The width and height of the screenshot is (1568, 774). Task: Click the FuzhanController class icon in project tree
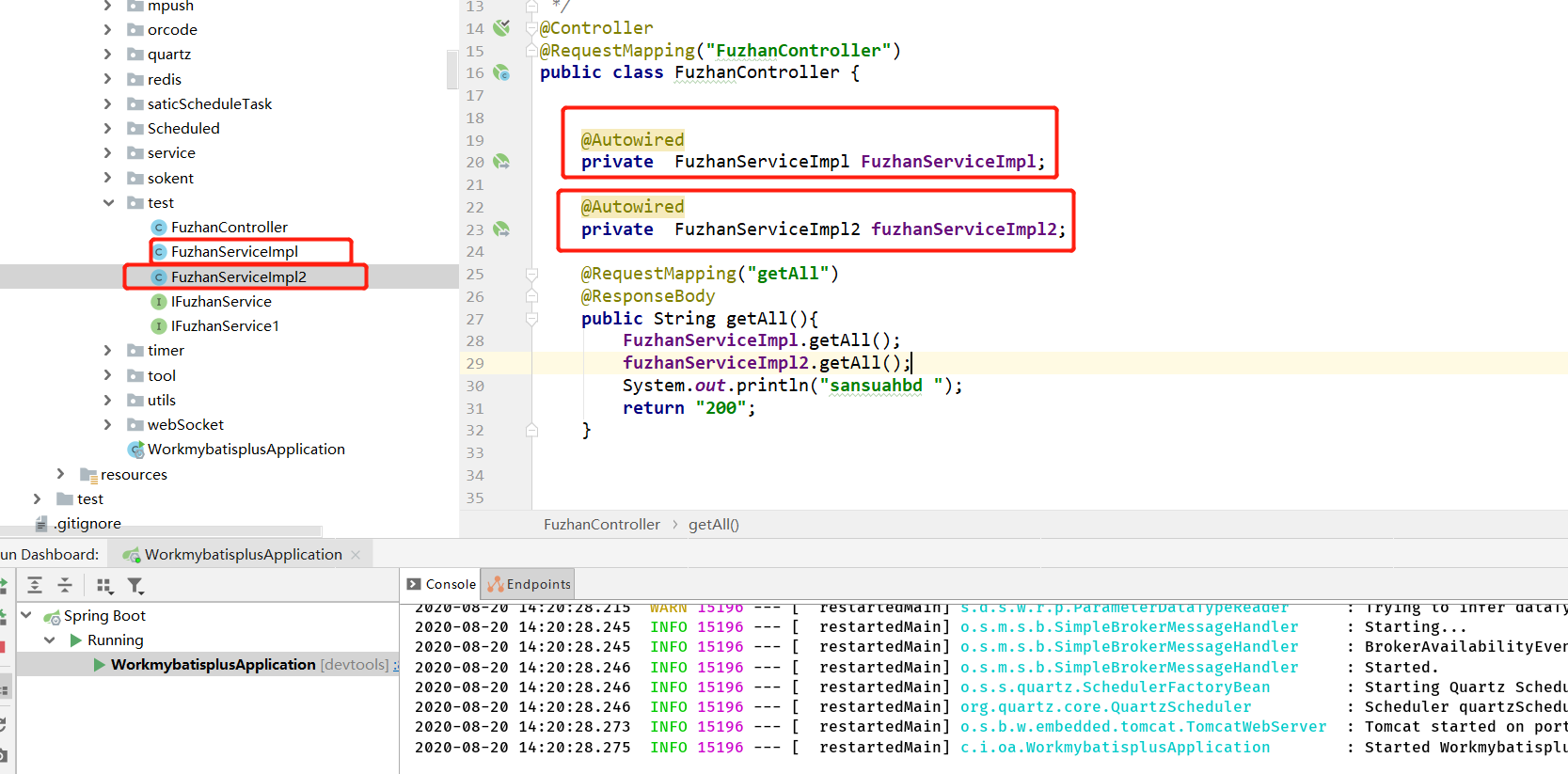tap(159, 227)
